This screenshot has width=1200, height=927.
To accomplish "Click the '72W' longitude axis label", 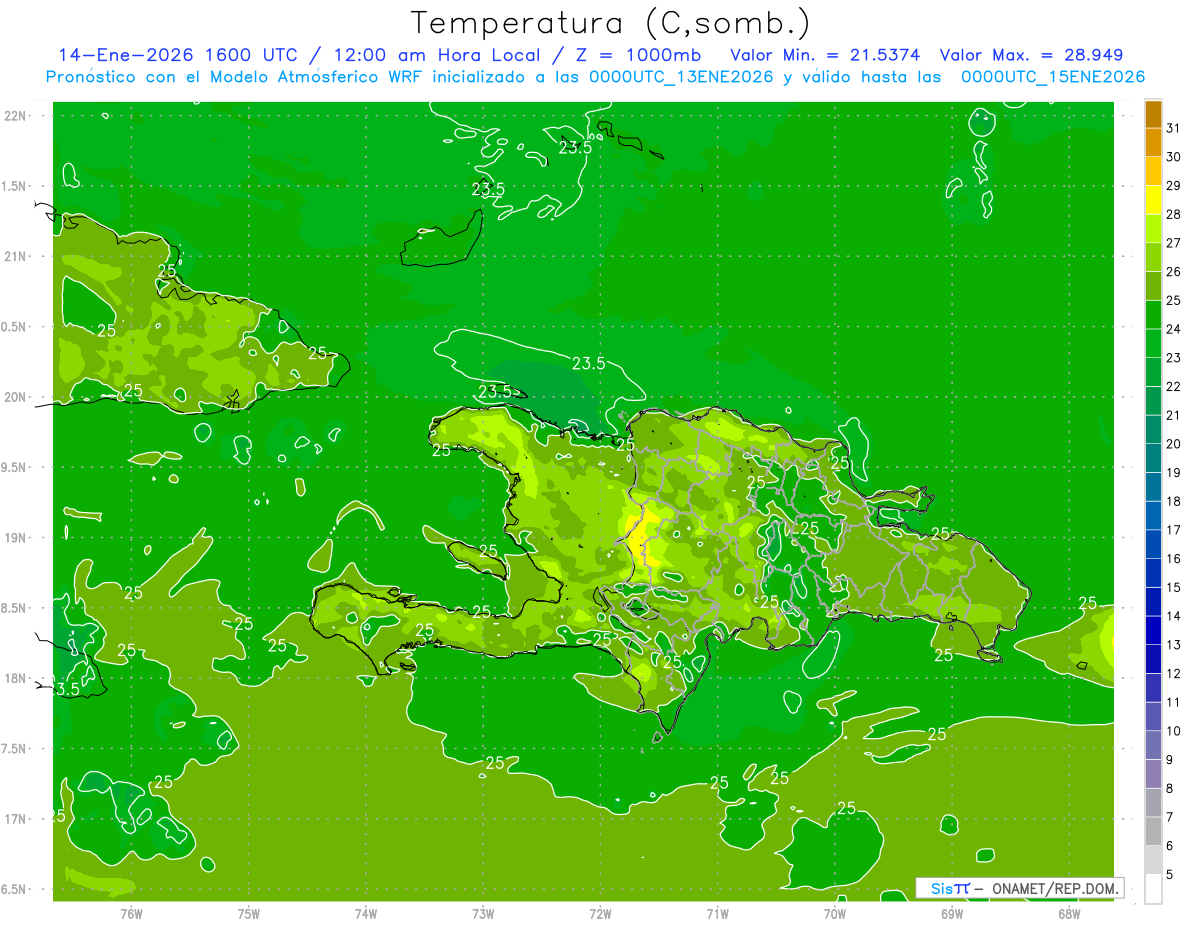I will (600, 914).
